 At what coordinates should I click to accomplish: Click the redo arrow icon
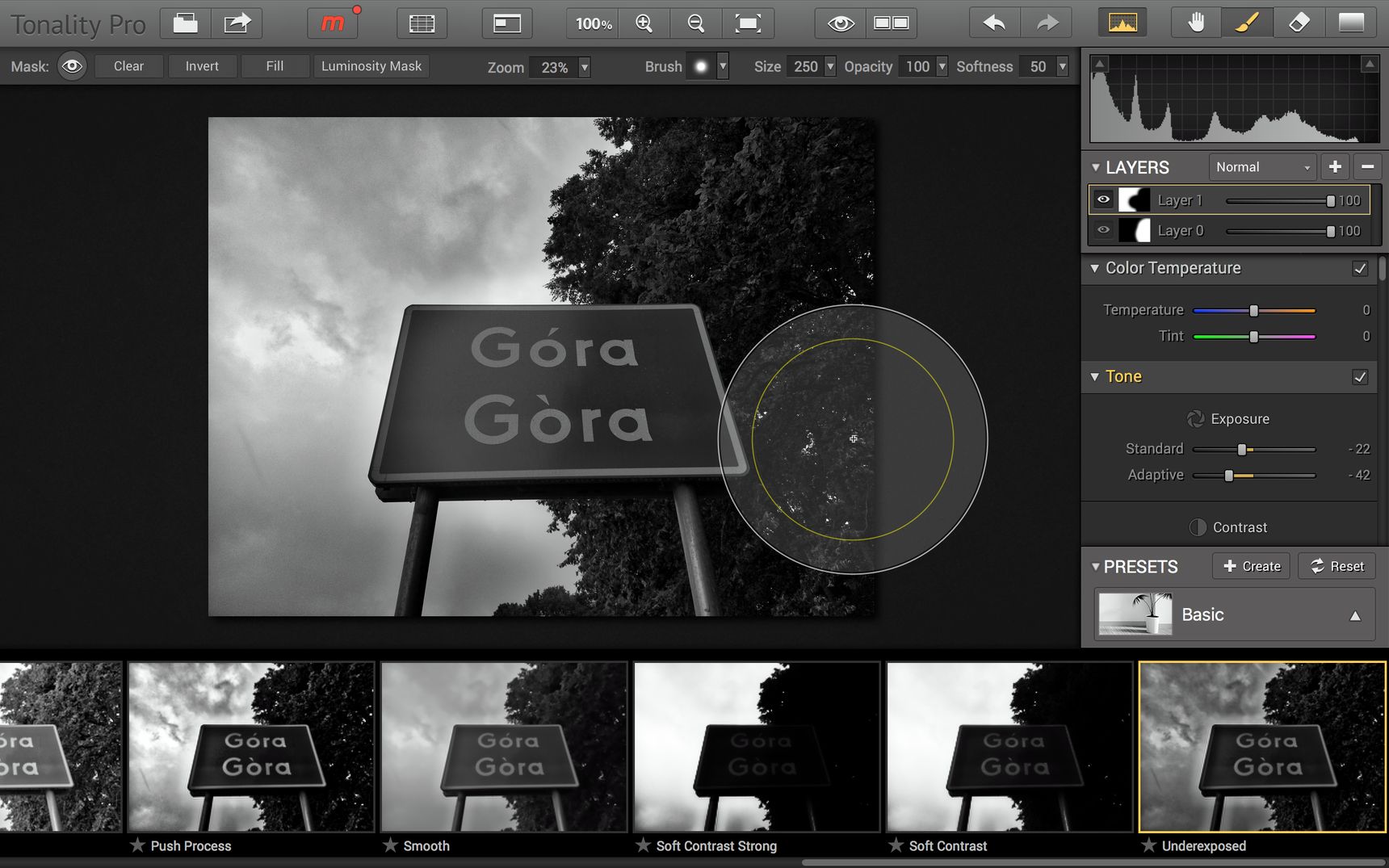1047,23
